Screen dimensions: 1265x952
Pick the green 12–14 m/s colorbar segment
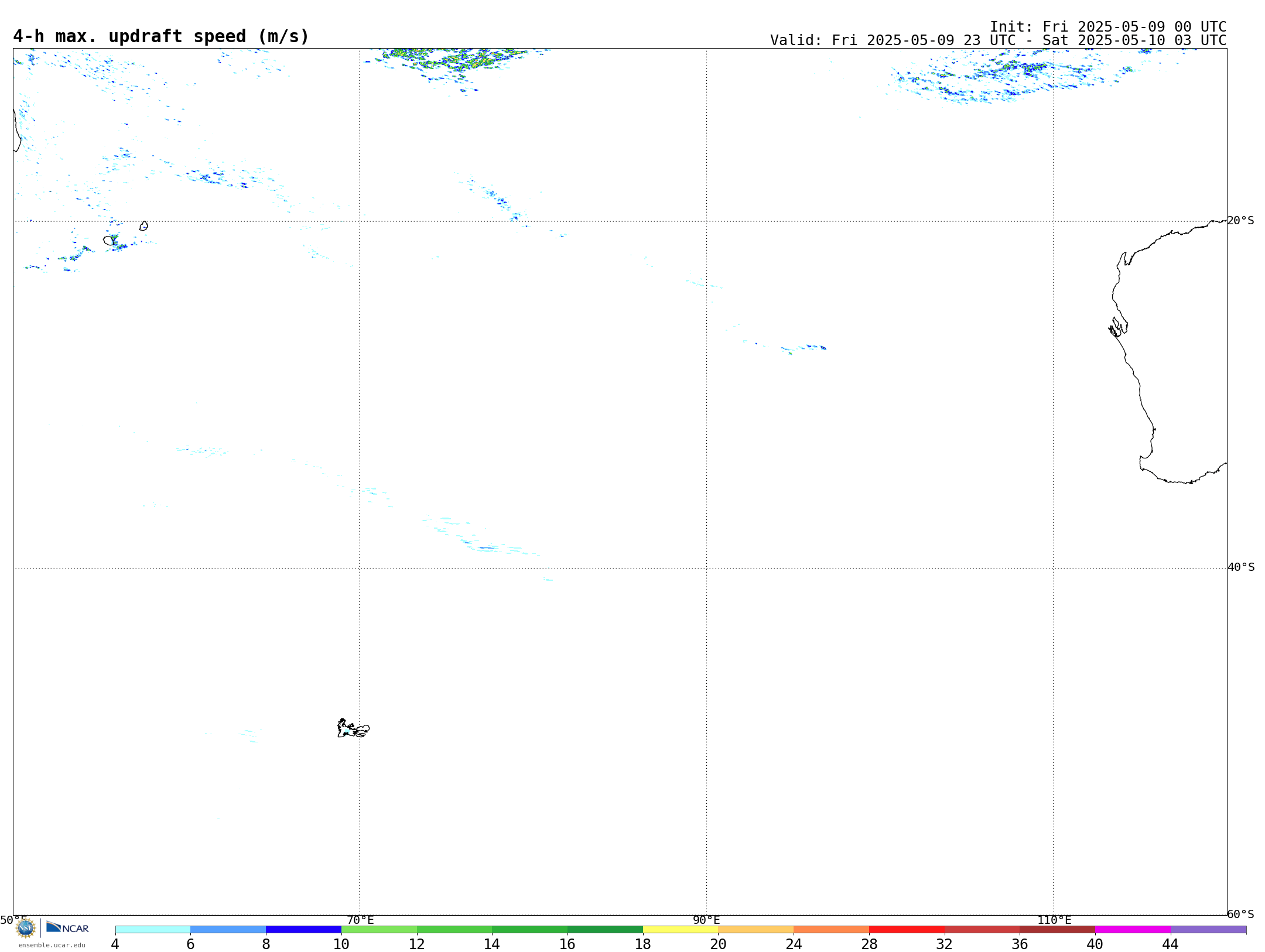click(454, 929)
